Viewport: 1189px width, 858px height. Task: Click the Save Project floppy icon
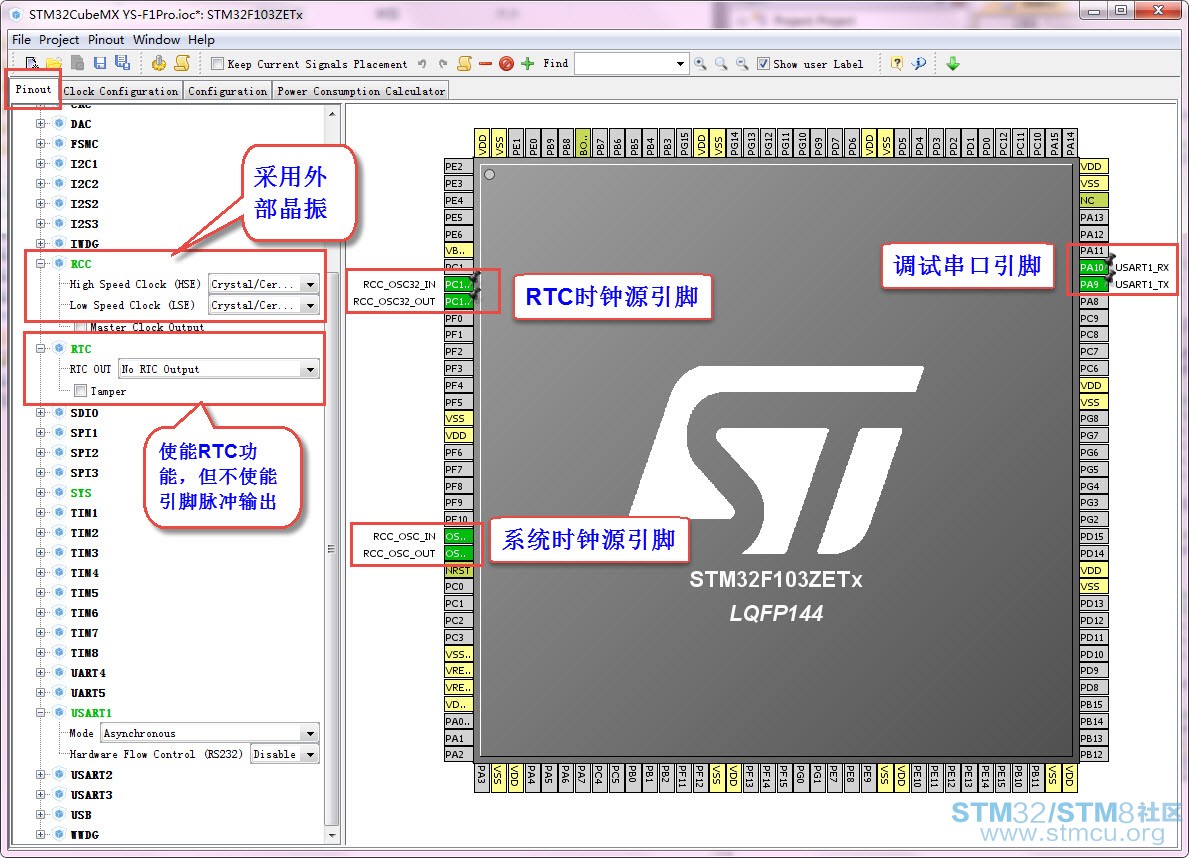99,63
